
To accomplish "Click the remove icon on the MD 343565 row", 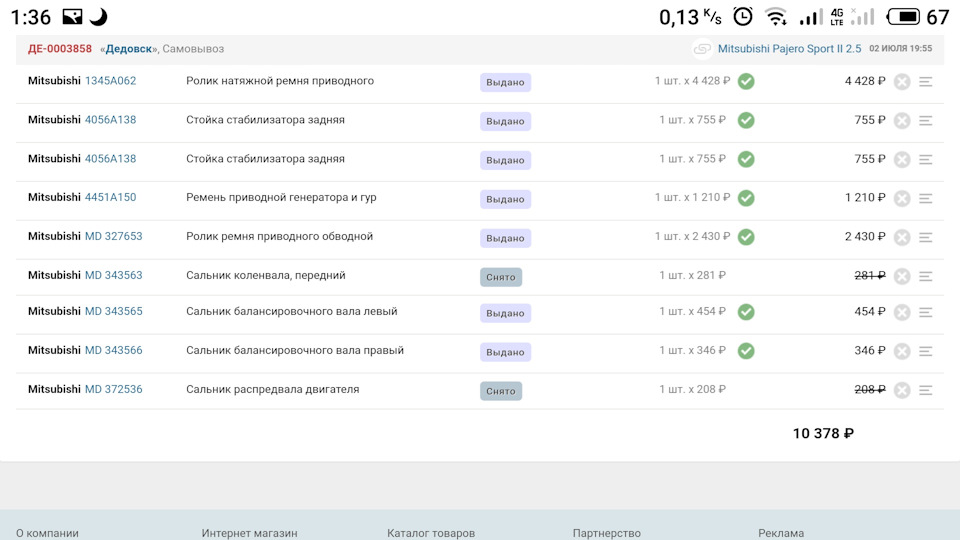I will [x=902, y=313].
